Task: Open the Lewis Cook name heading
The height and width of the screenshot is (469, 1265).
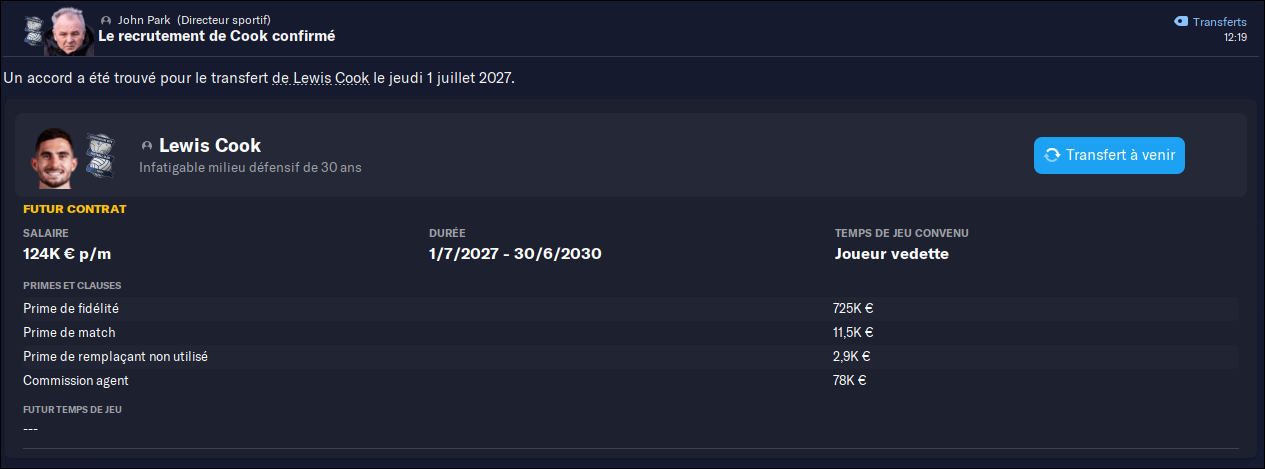Action: point(210,146)
